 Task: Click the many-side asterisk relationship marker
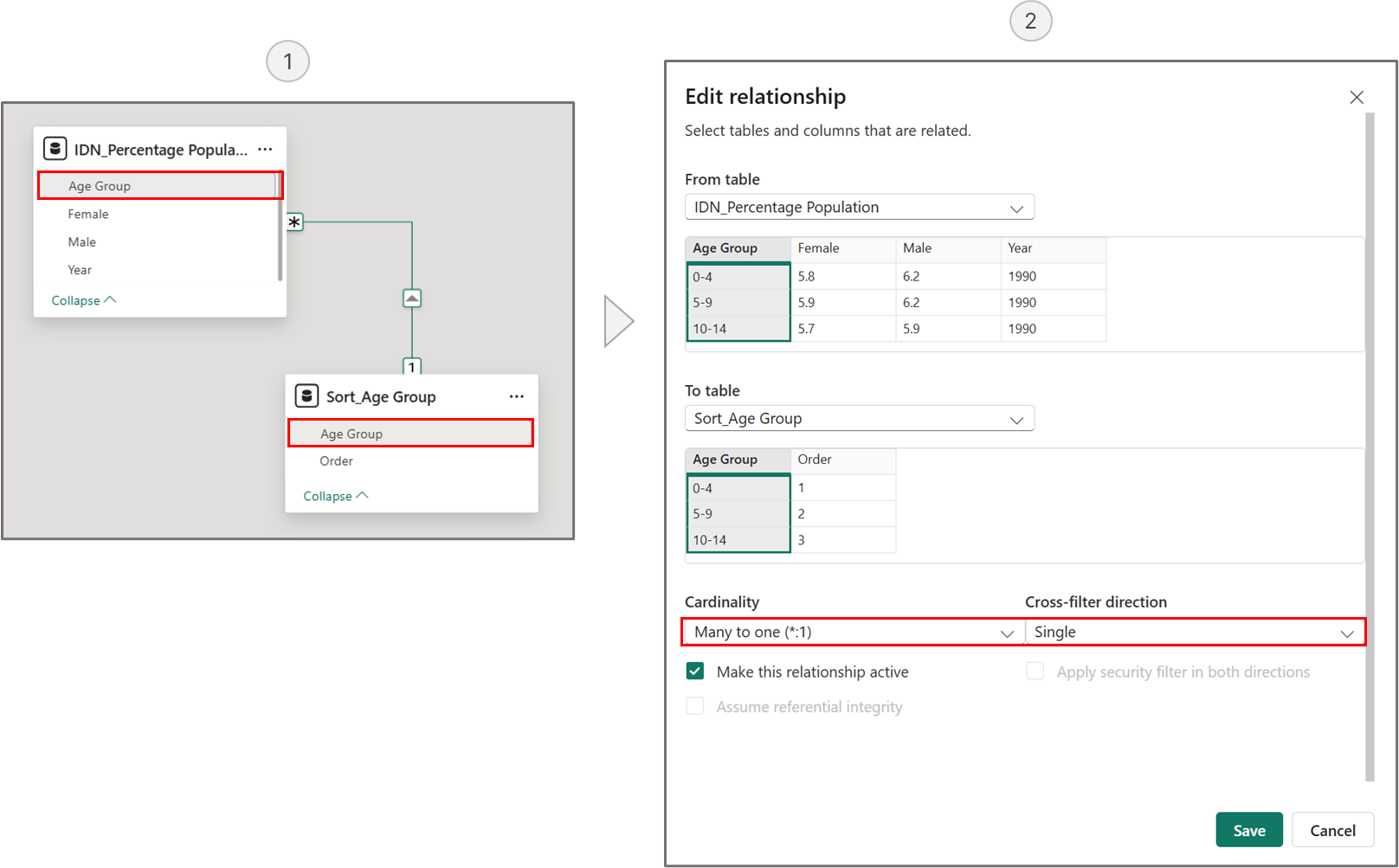tap(294, 222)
